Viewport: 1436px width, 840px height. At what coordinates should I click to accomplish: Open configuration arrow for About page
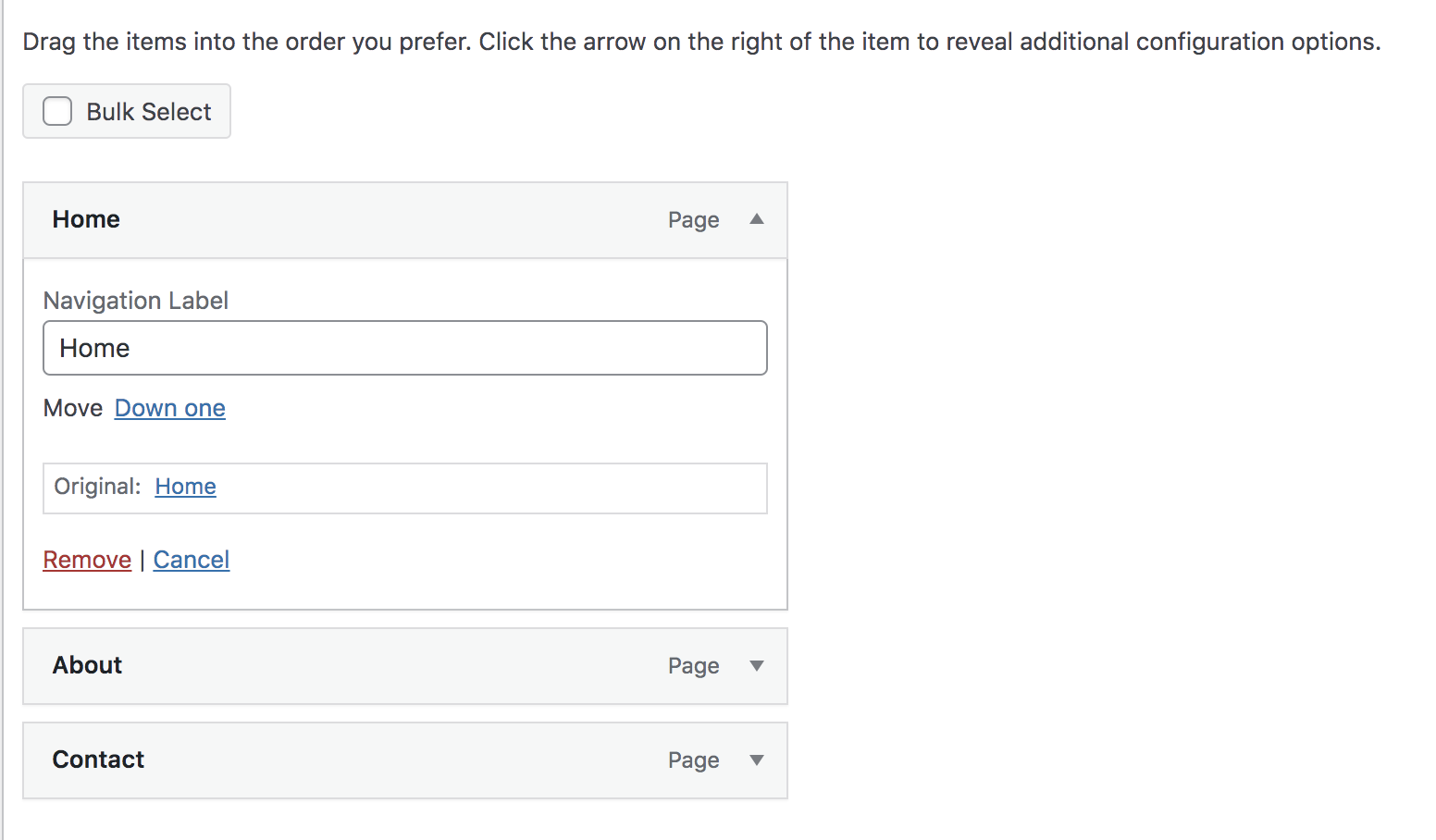tap(757, 665)
